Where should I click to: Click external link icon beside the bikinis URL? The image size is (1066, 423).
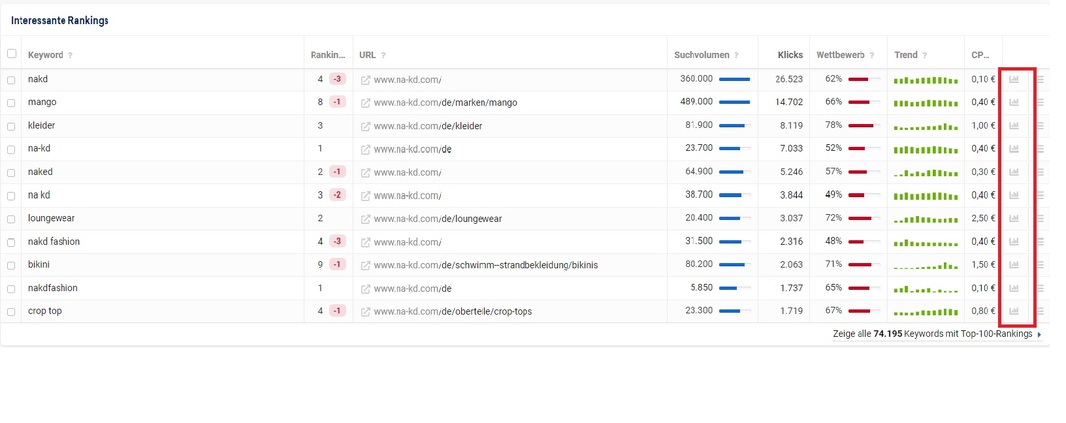pyautogui.click(x=365, y=265)
